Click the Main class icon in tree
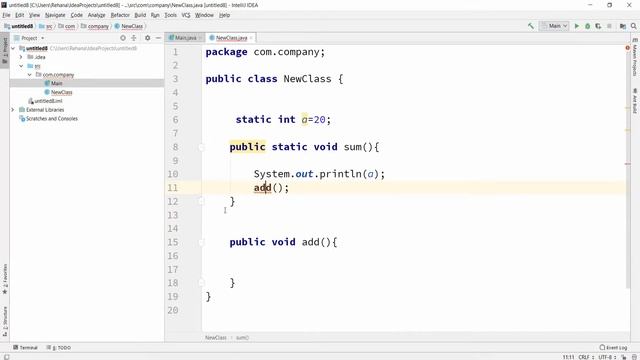The width and height of the screenshot is (640, 360). click(x=47, y=83)
